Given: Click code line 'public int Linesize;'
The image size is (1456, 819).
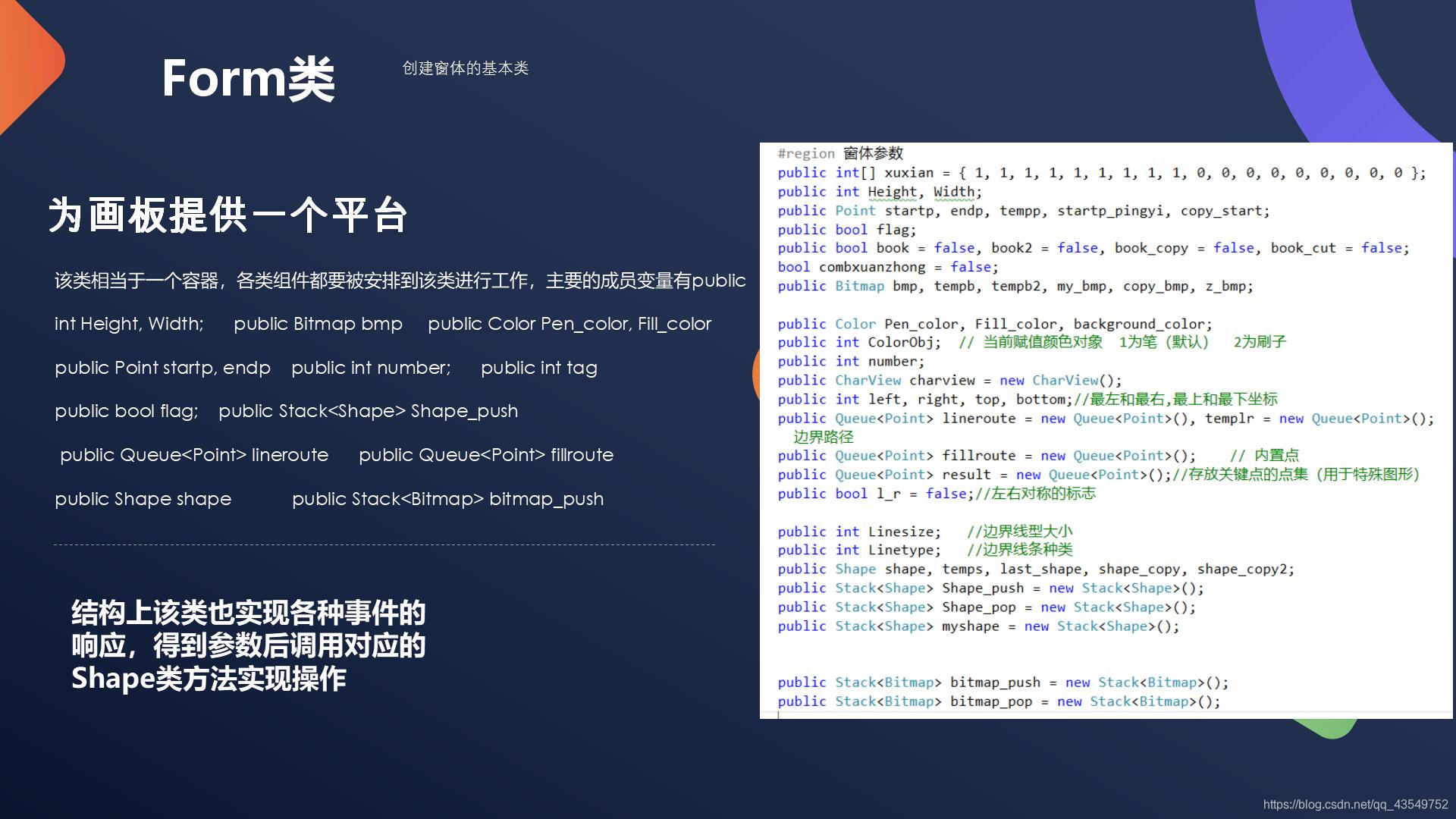Looking at the screenshot, I should coord(925,531).
